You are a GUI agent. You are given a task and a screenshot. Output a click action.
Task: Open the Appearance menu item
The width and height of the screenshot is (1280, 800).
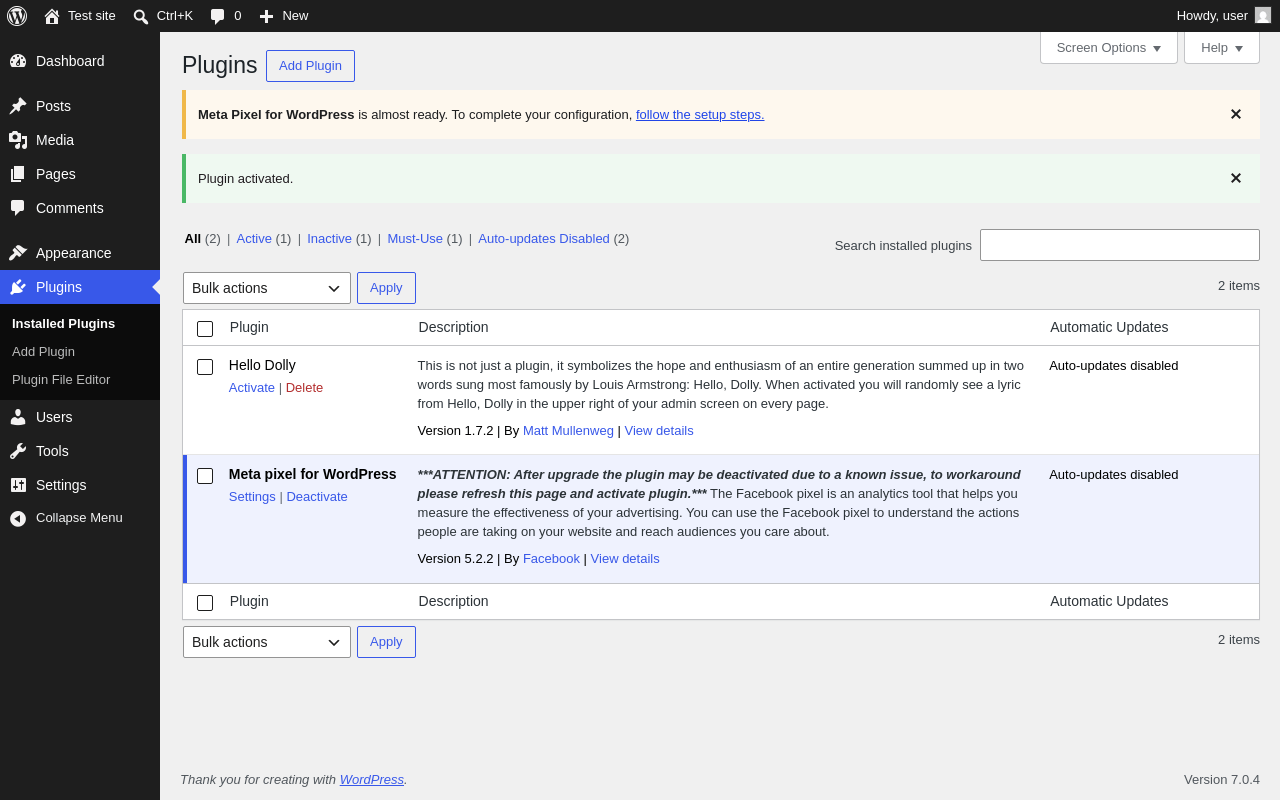click(80, 253)
